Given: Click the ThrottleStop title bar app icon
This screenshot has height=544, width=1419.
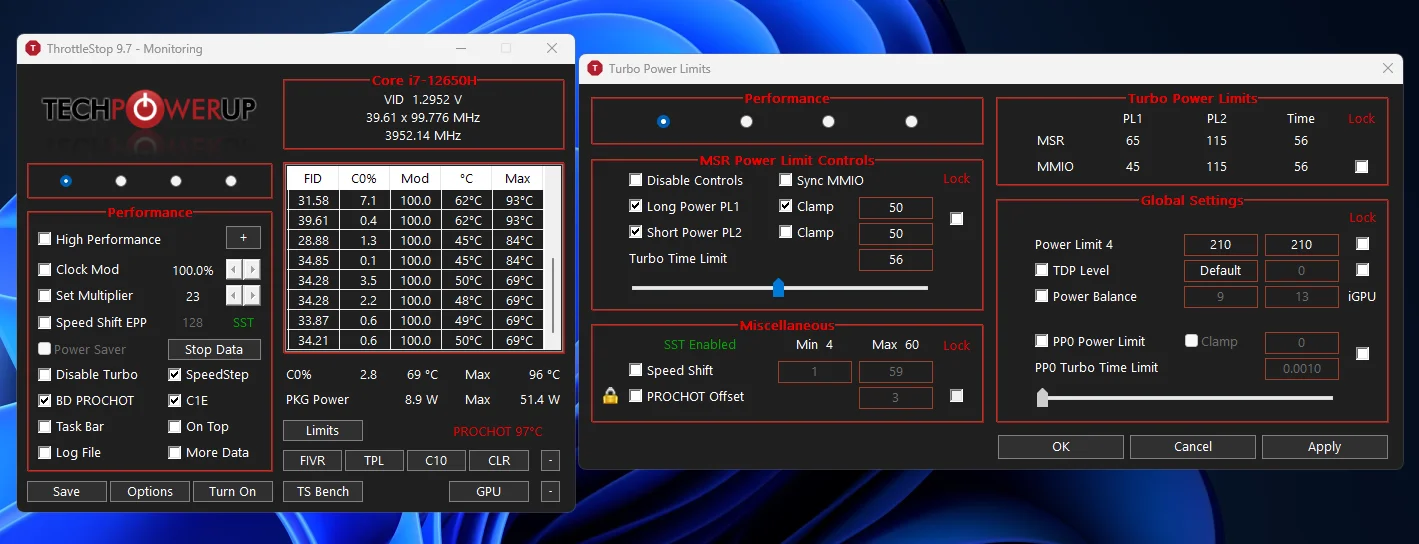Looking at the screenshot, I should click(x=33, y=48).
